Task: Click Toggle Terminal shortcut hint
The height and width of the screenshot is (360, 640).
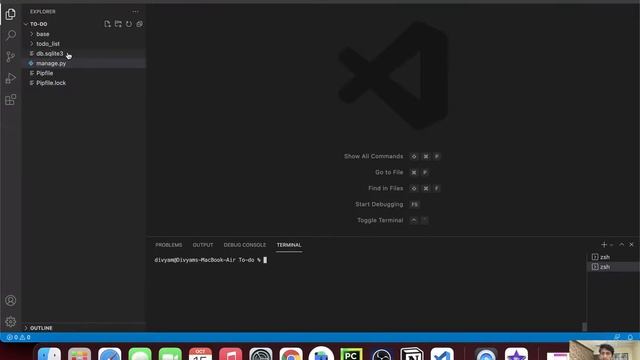Action: [x=393, y=220]
